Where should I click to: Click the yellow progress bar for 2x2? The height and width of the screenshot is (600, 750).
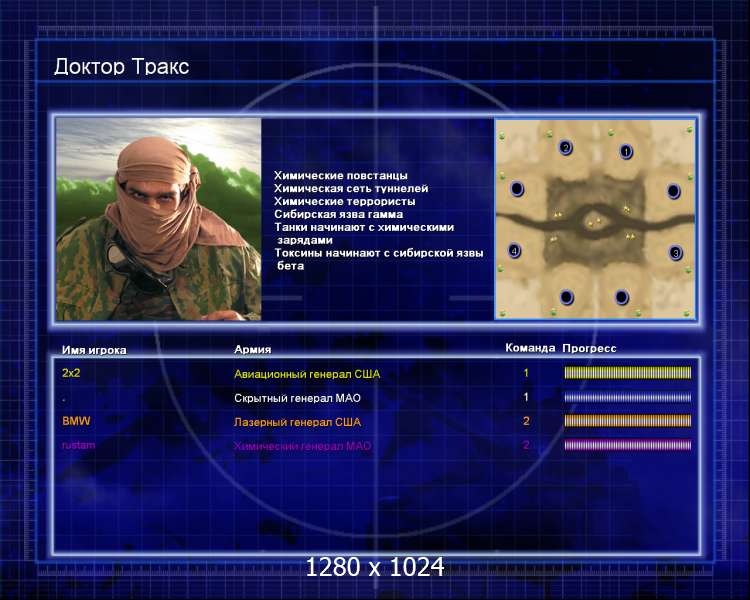[x=628, y=373]
